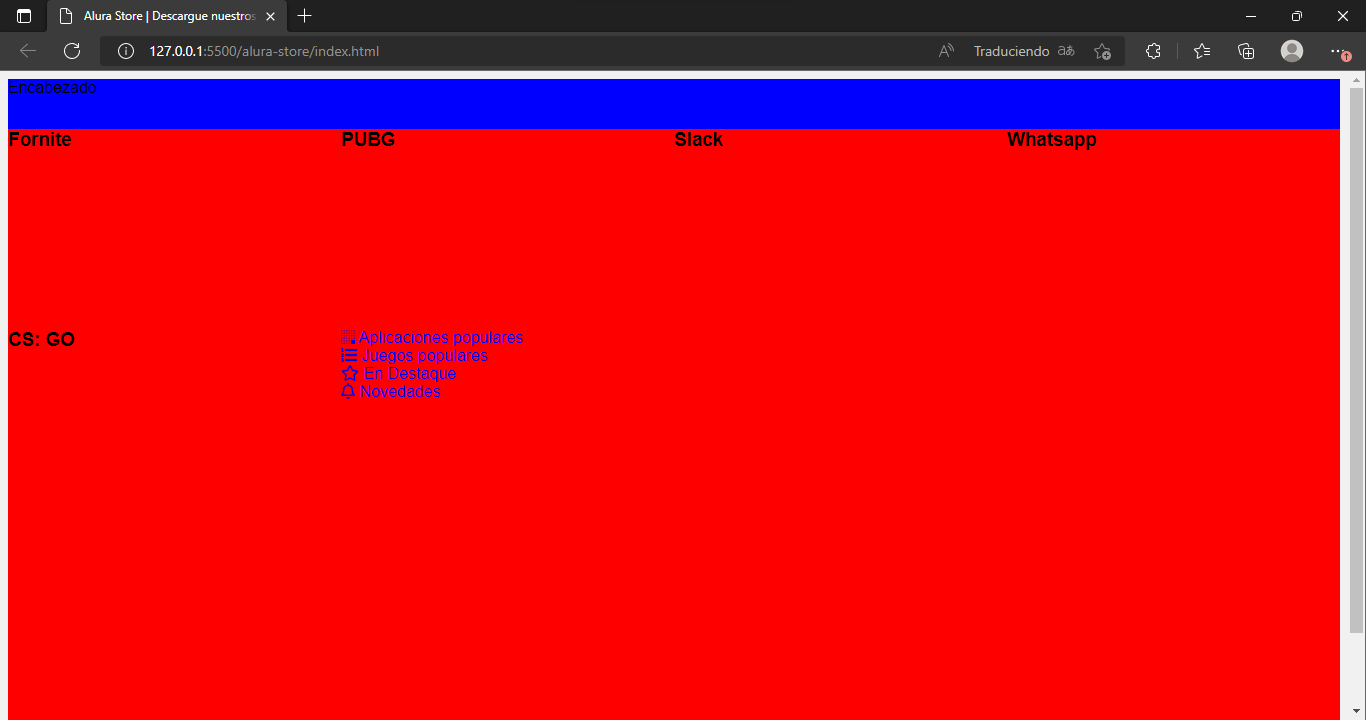Open Read aloud icon in address bar
Viewport: 1366px width, 720px height.
point(946,51)
